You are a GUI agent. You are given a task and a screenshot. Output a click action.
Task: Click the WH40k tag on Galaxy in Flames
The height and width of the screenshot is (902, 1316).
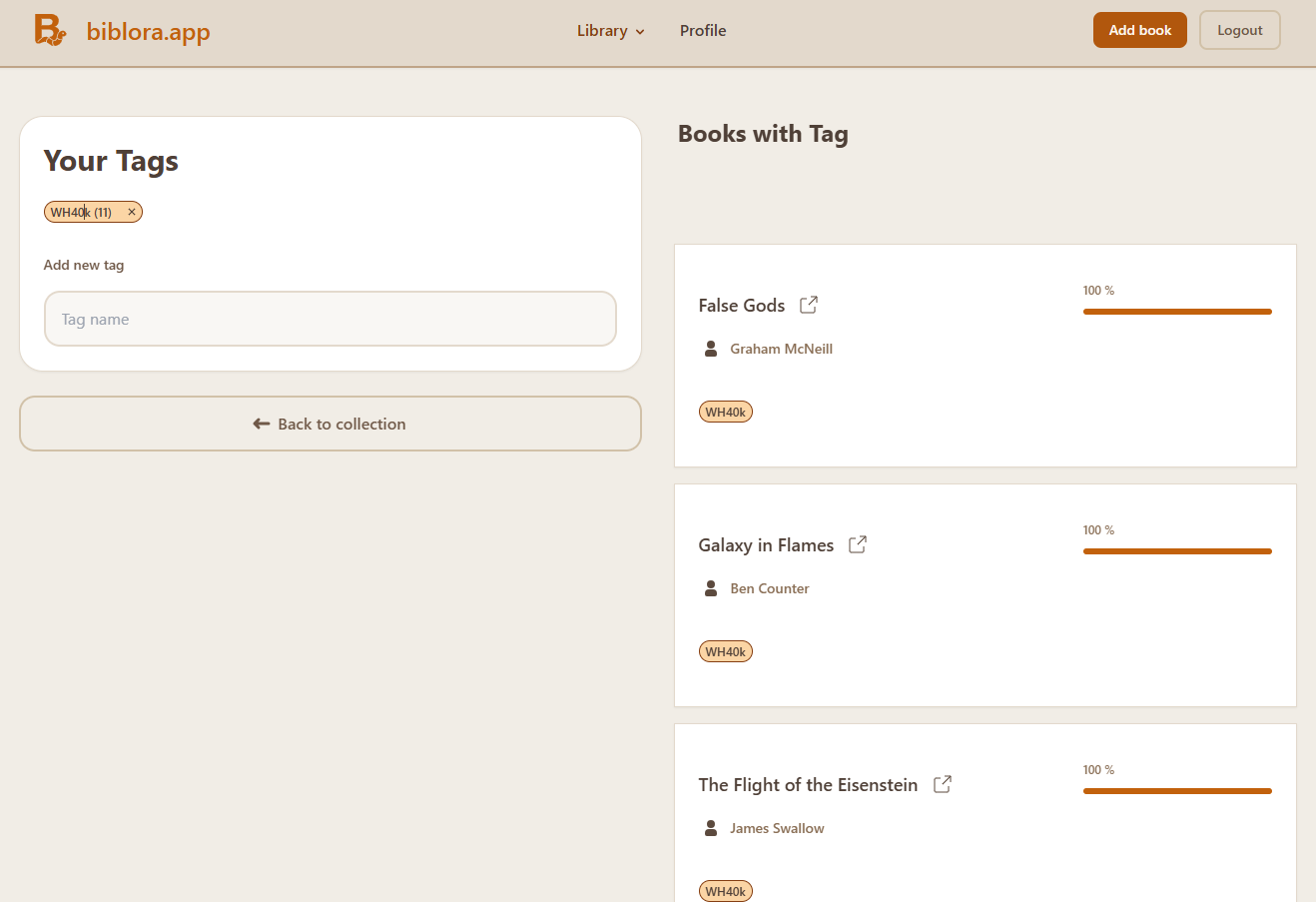pyautogui.click(x=725, y=651)
